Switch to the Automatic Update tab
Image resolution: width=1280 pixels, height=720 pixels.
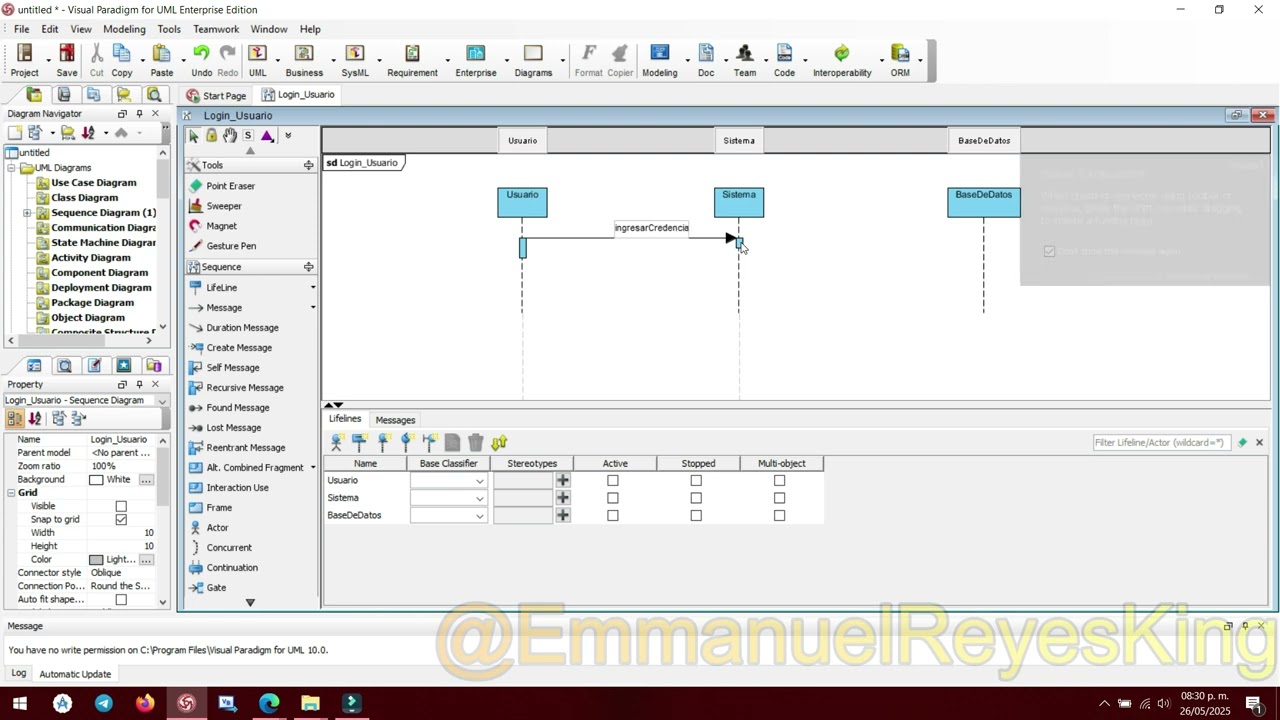tap(75, 674)
